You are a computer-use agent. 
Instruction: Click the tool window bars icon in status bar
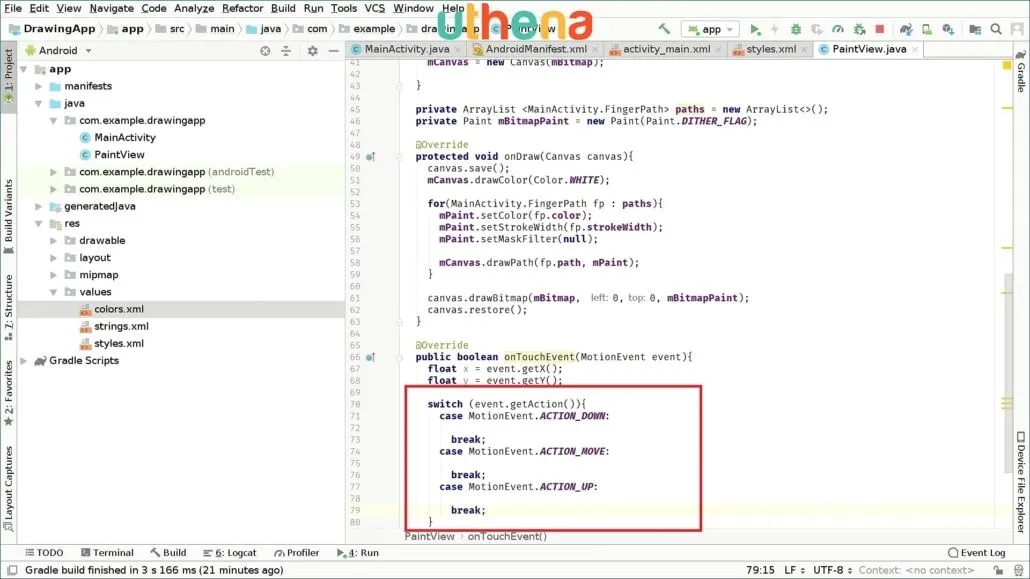(x=12, y=570)
